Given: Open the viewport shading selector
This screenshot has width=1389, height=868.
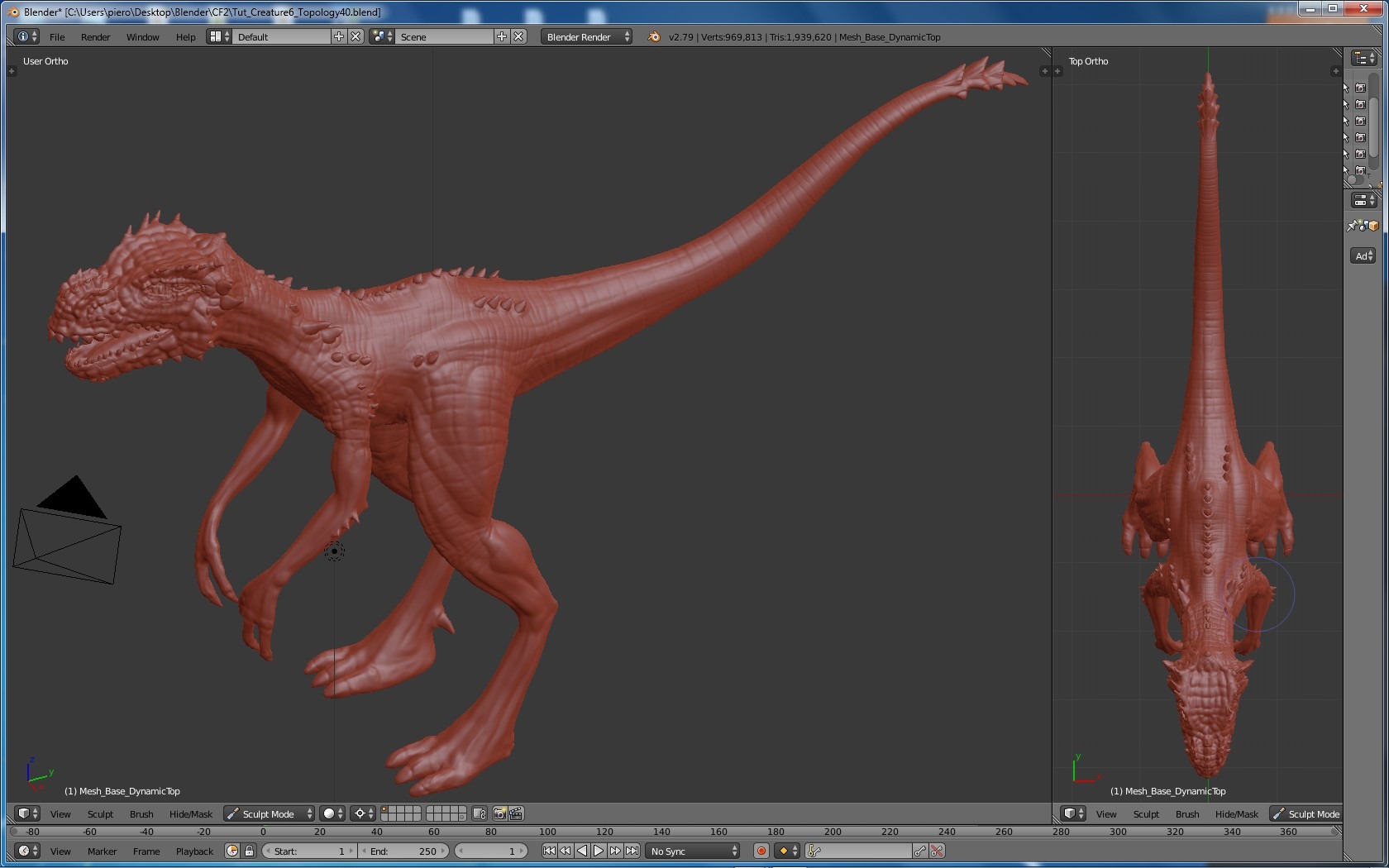Looking at the screenshot, I should tap(332, 813).
